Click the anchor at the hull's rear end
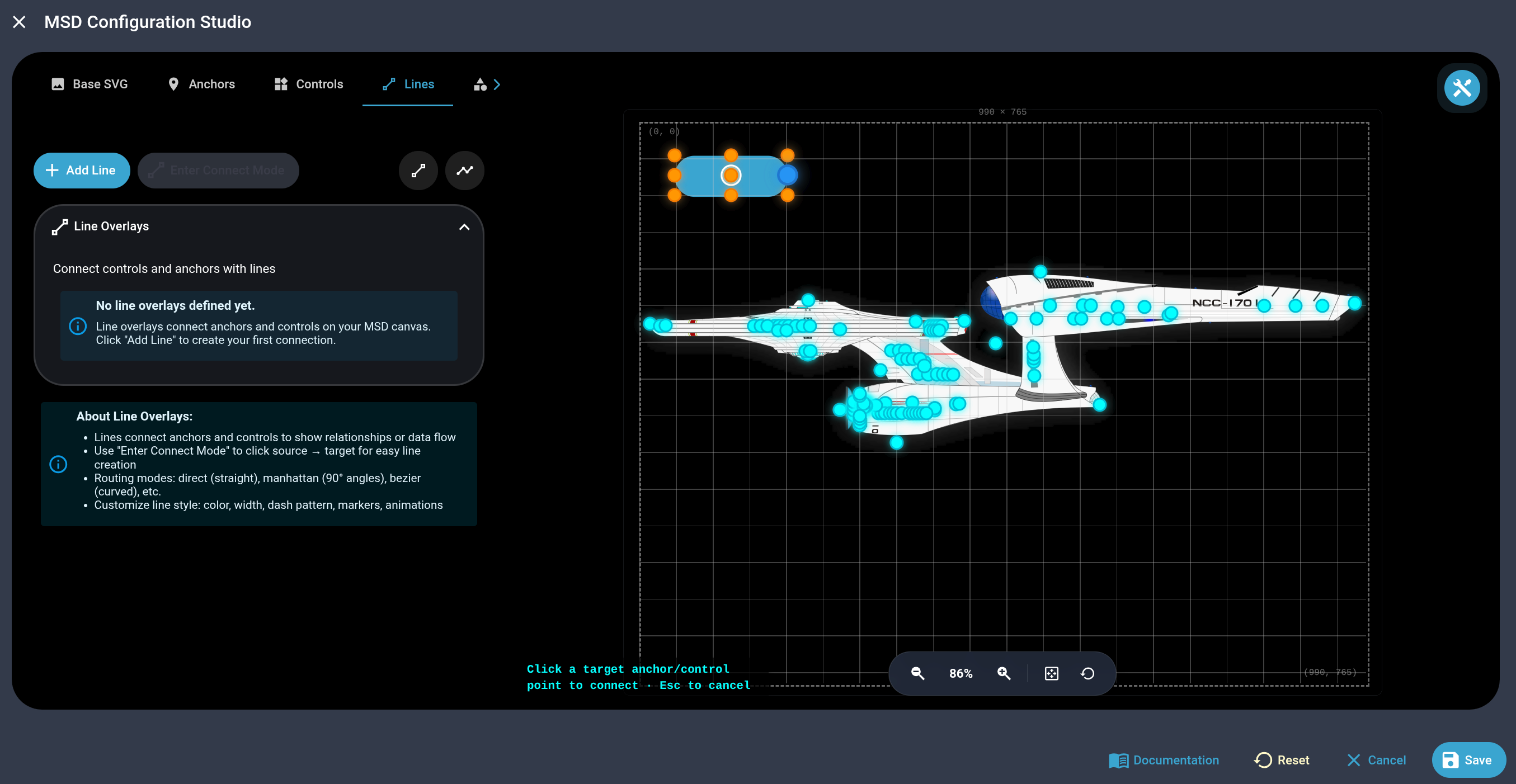The height and width of the screenshot is (784, 1516). tap(1099, 405)
